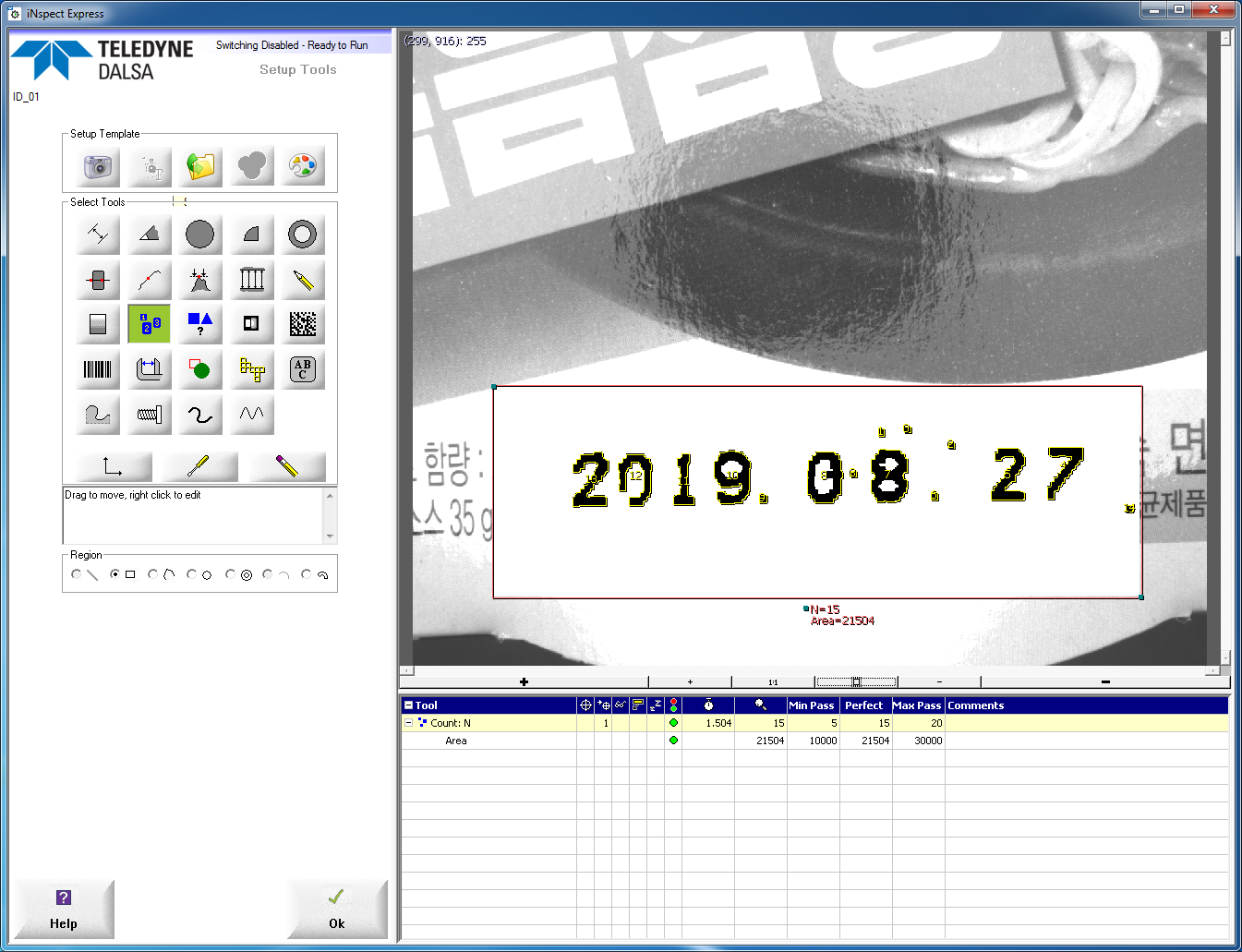Click the 1:1 zoom reset button
The height and width of the screenshot is (952, 1242).
point(773,682)
